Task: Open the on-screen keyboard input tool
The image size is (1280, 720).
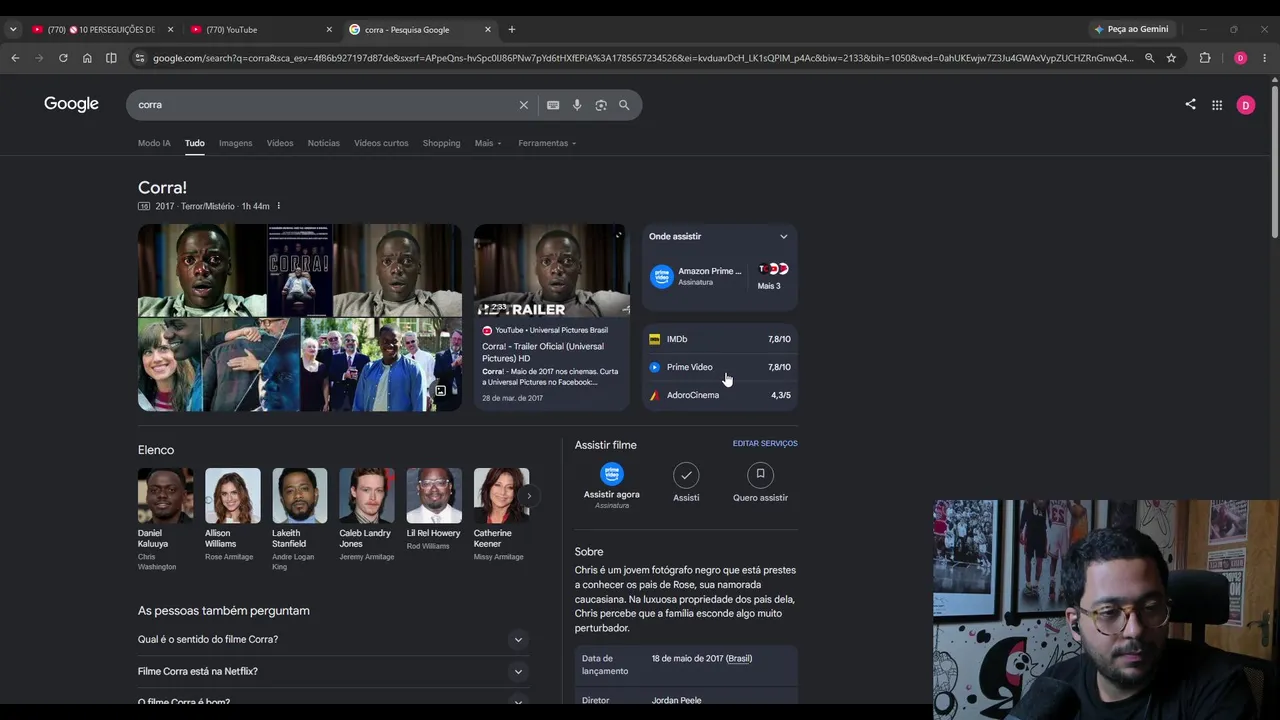Action: coord(553,105)
